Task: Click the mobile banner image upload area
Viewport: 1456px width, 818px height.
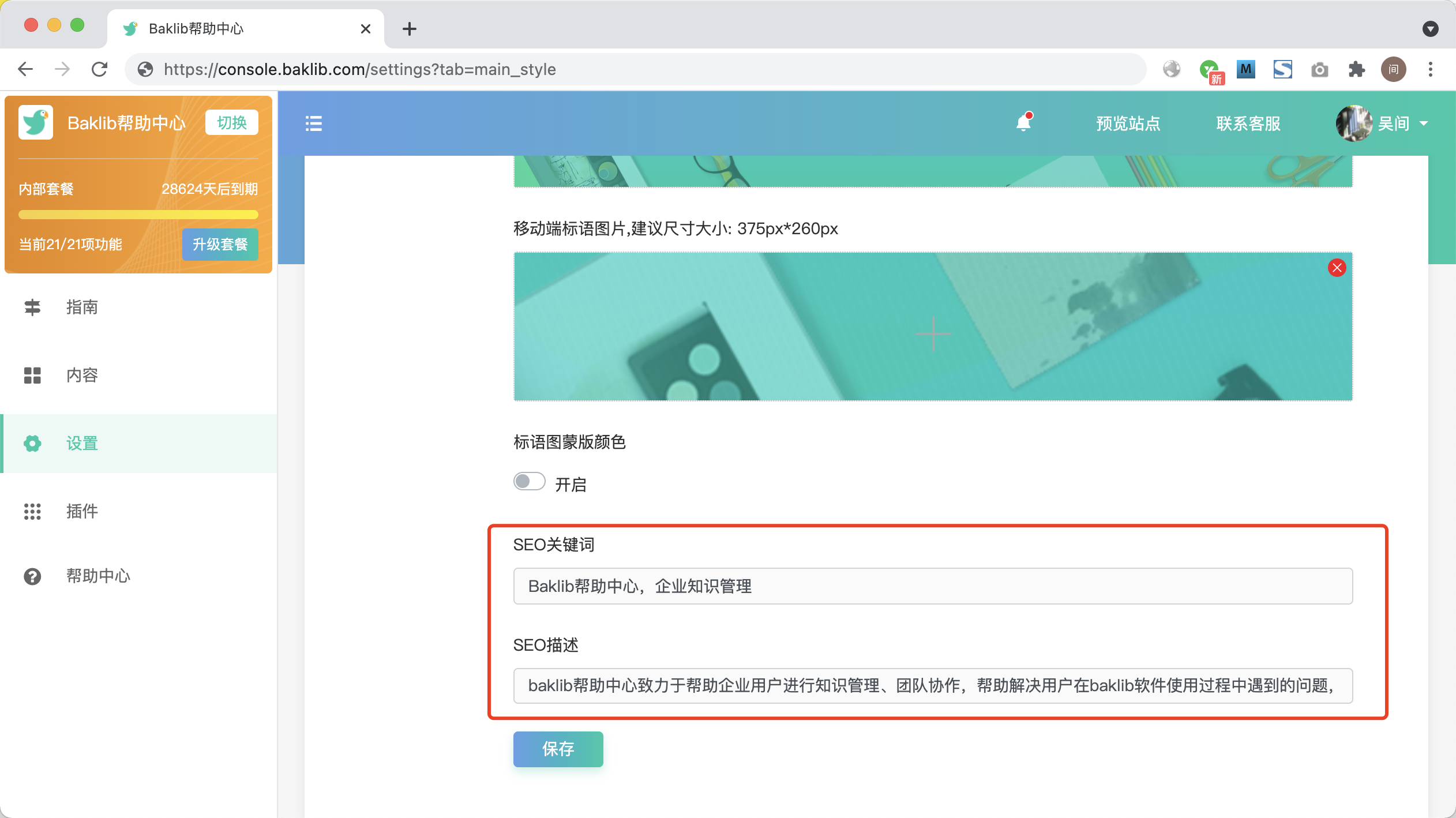Action: coord(933,327)
